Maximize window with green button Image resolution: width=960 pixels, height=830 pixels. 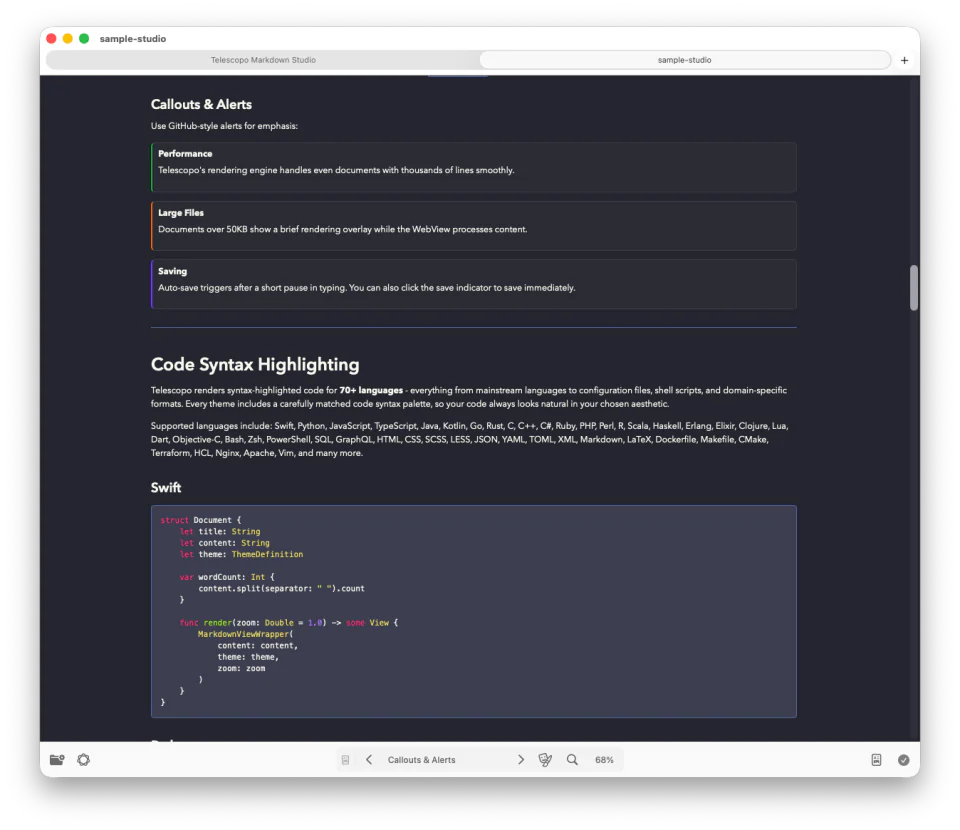(84, 39)
